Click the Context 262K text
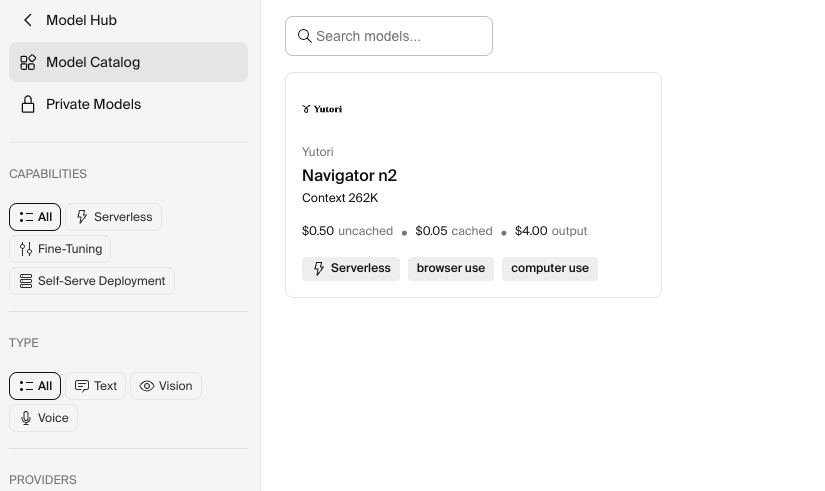The image size is (825, 491). [340, 198]
